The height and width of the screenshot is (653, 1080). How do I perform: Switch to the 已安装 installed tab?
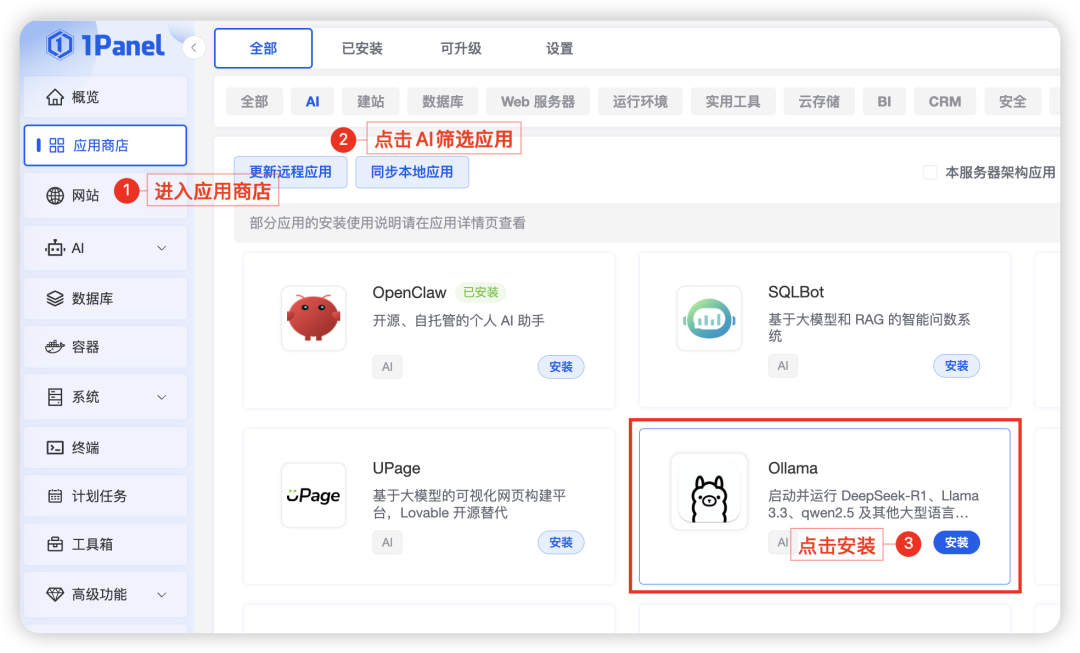[361, 47]
